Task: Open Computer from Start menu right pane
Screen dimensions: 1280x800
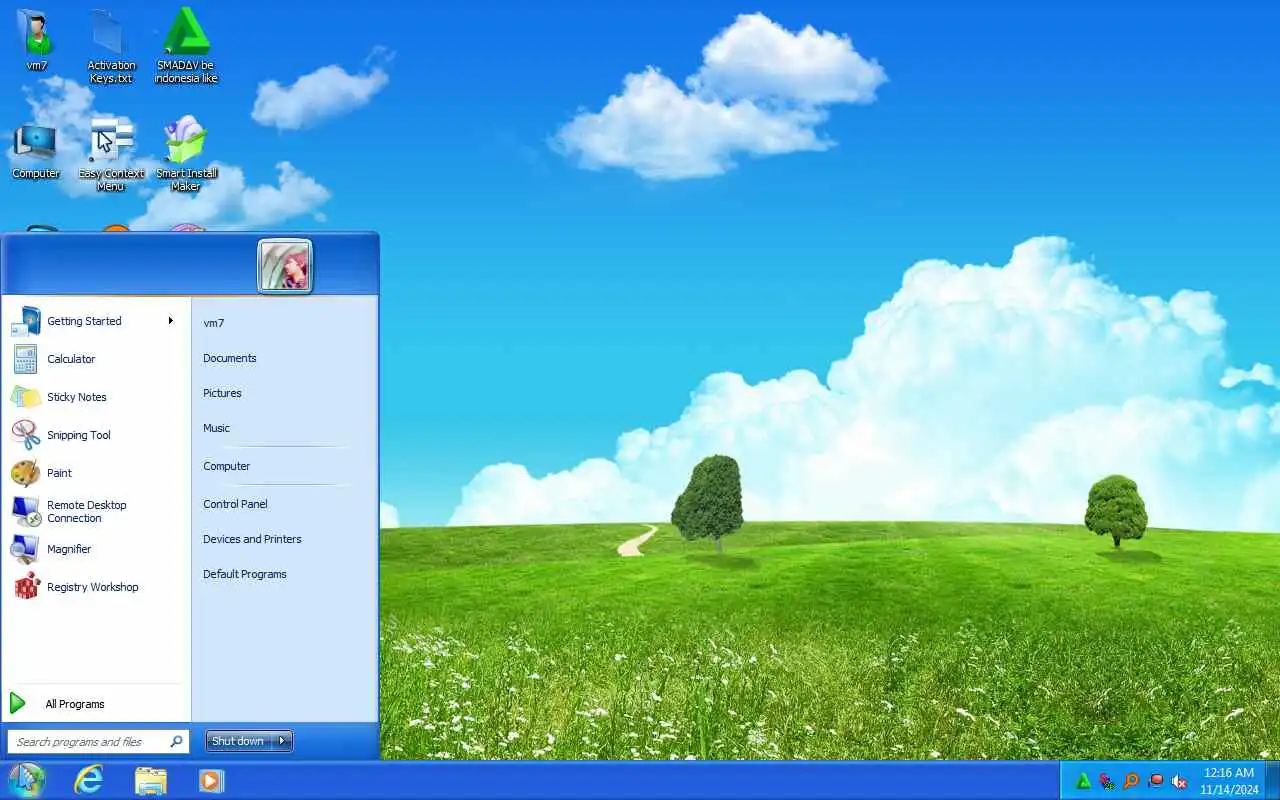Action: point(227,466)
